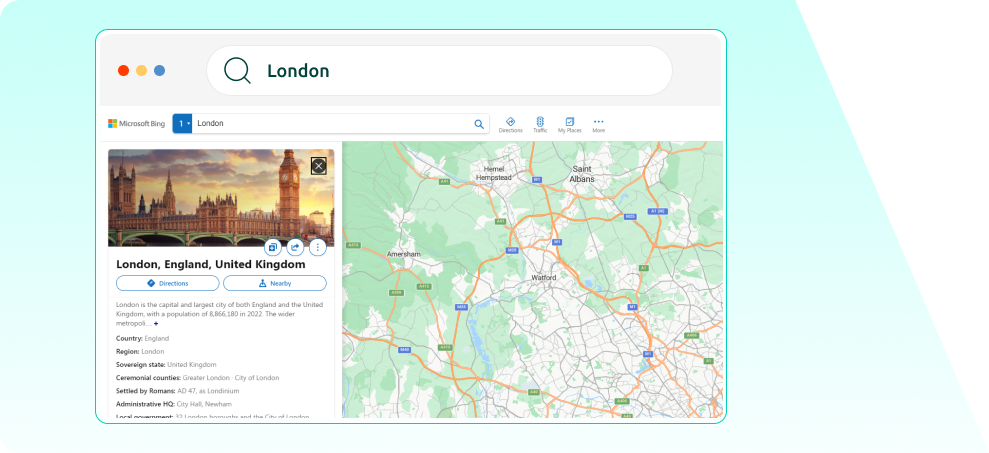Open the three-dot options on London card

click(x=317, y=247)
